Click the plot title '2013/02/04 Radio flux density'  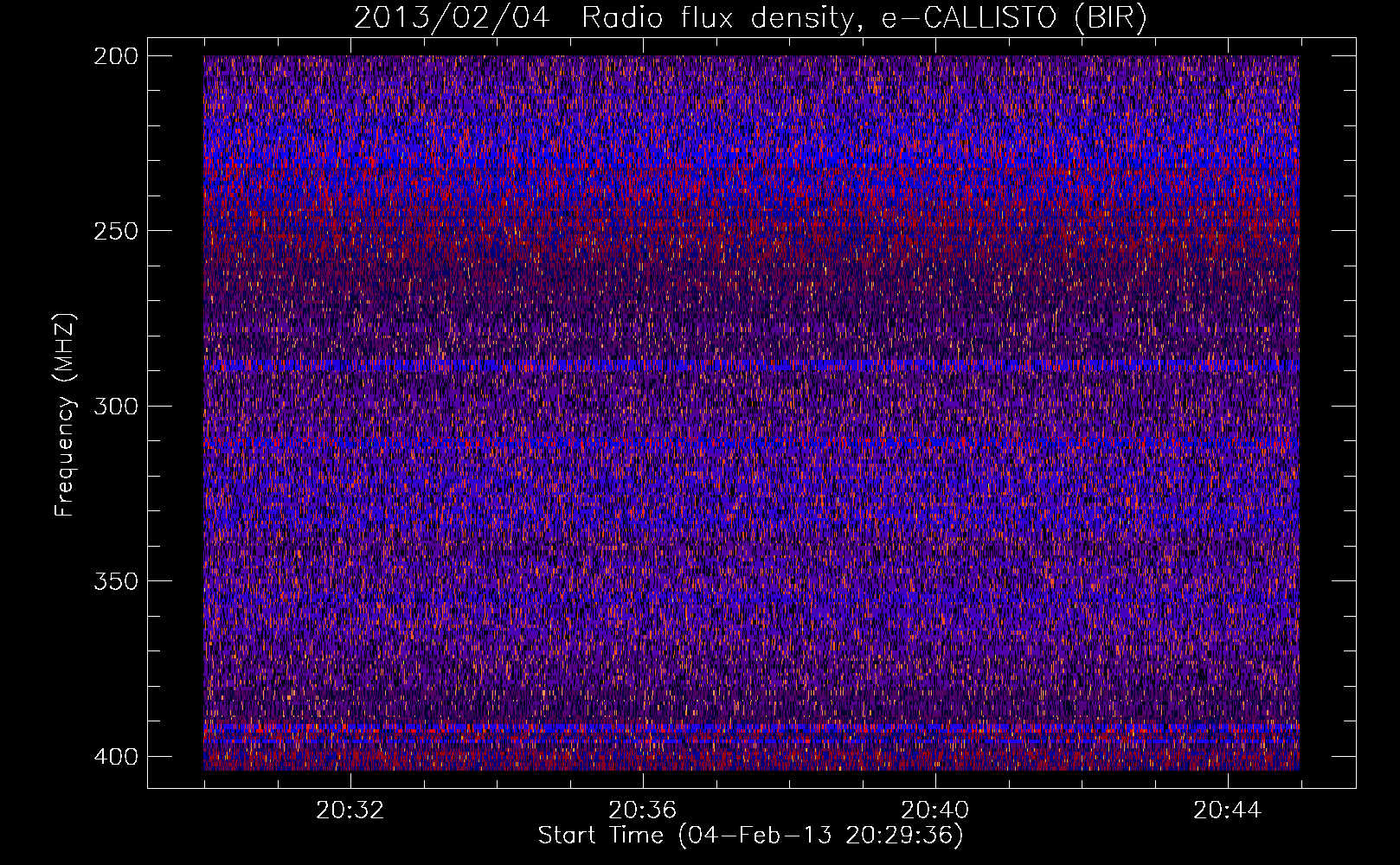(x=750, y=18)
